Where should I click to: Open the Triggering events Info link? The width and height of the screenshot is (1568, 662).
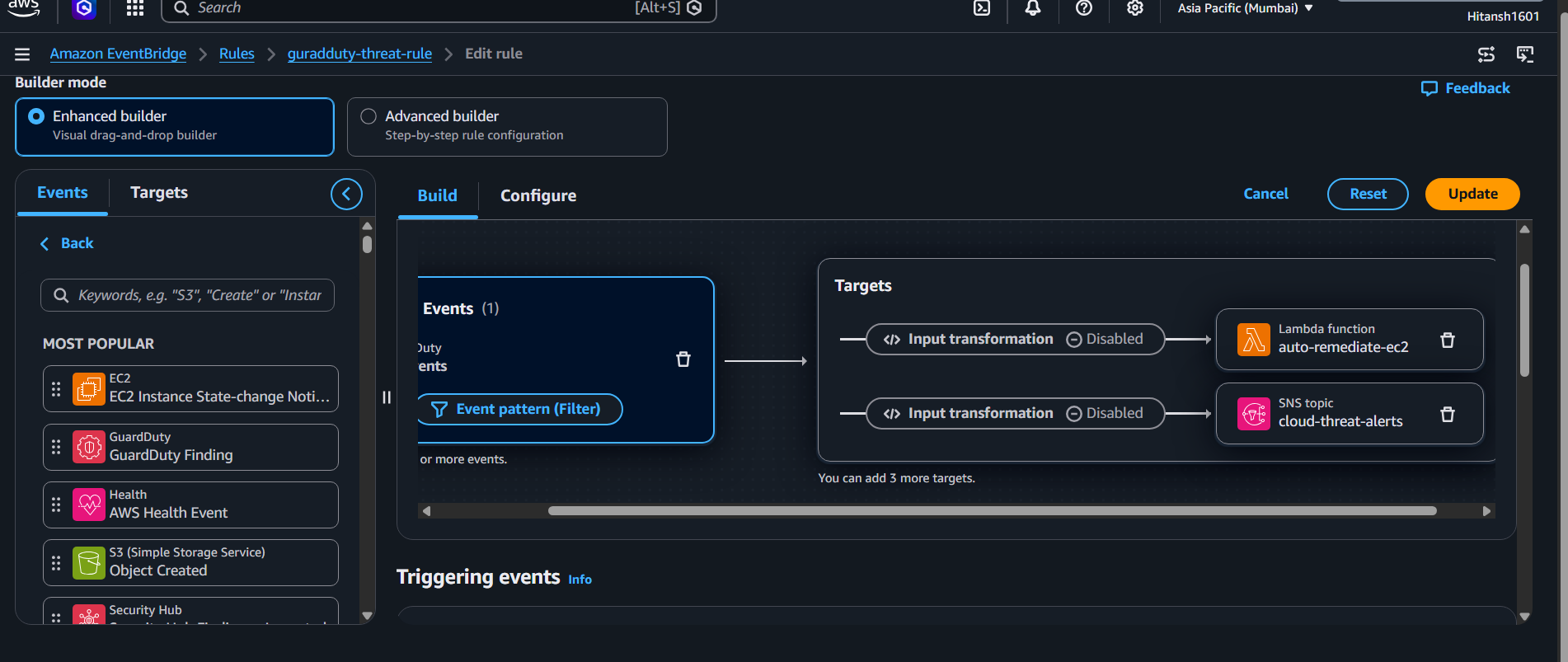coord(580,580)
